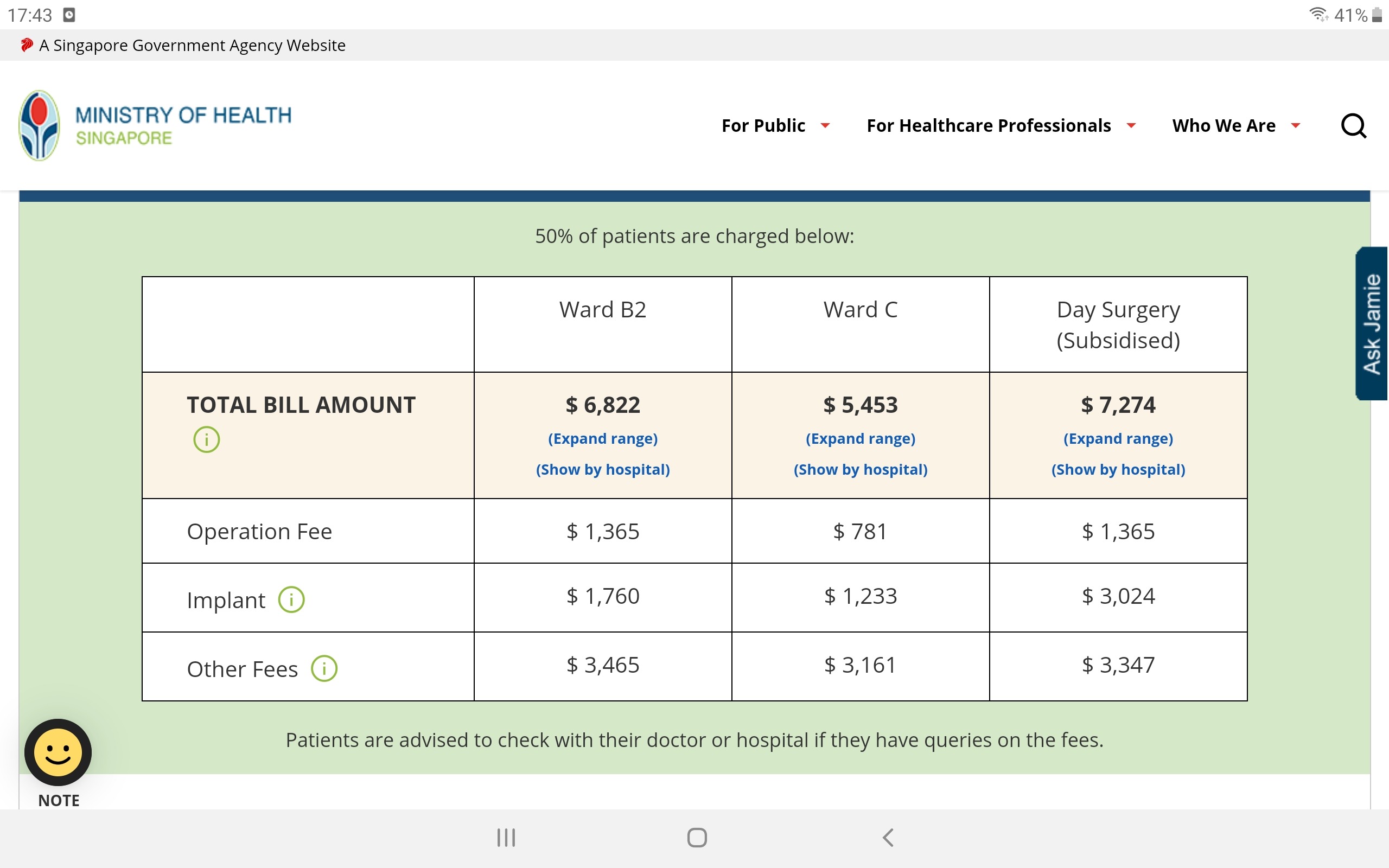Expand range for Day Surgery bill
Viewport: 1389px width, 868px height.
(1118, 438)
